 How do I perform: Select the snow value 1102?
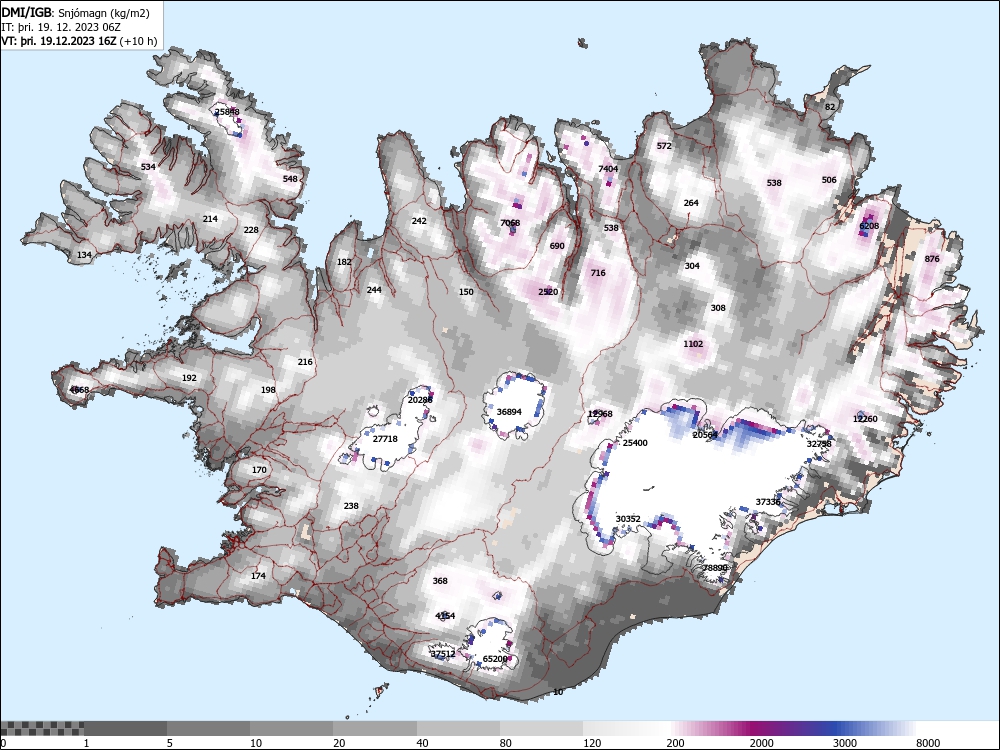[693, 344]
